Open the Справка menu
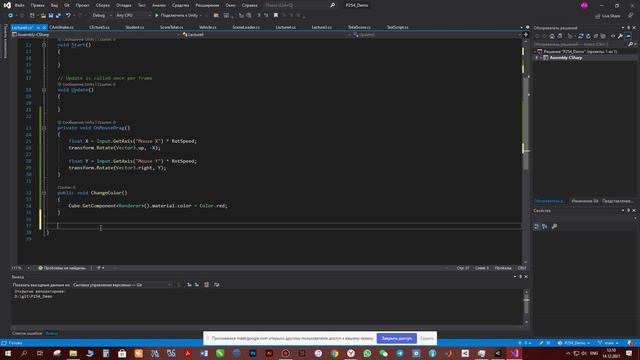 249,5
